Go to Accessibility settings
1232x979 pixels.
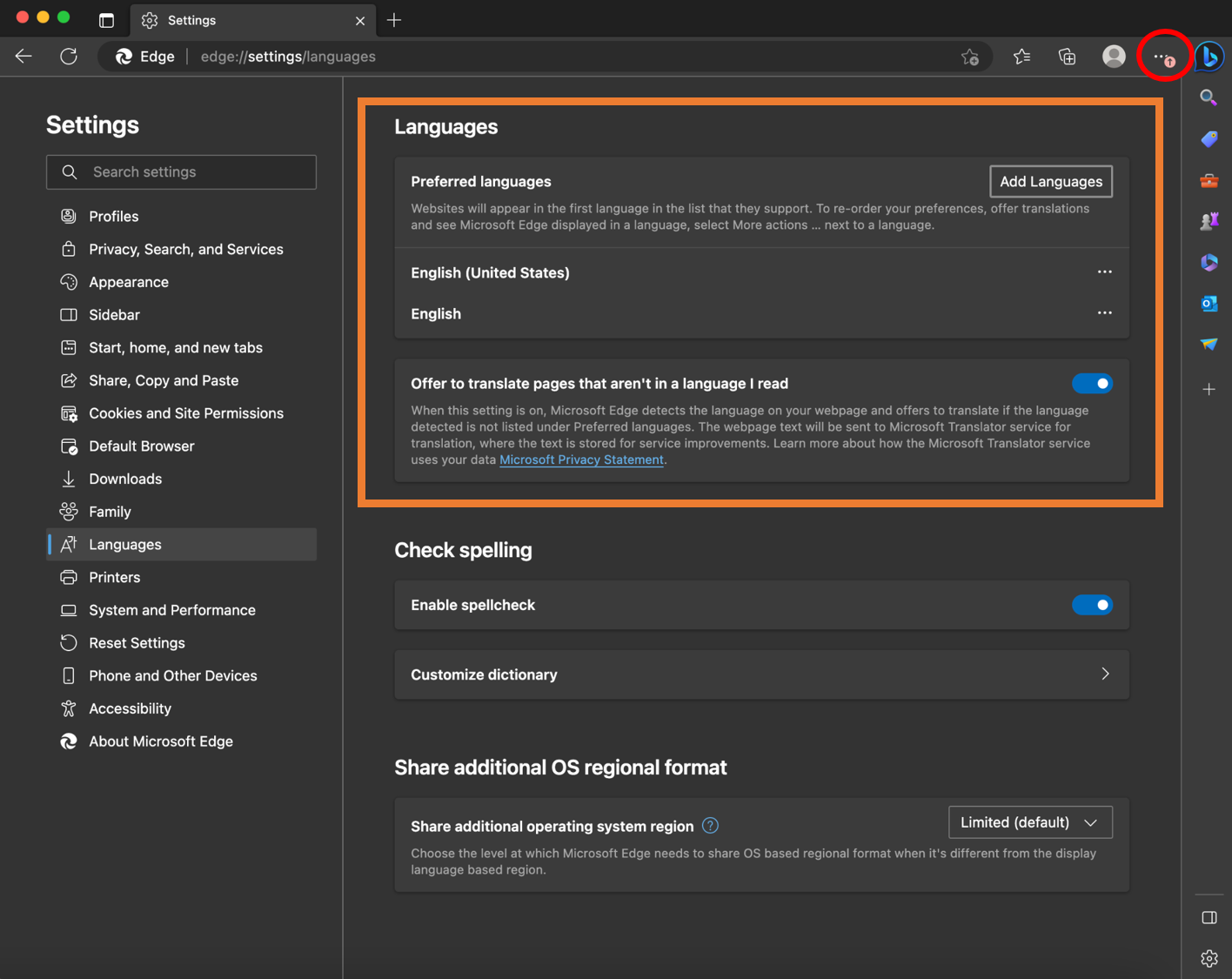181,708
